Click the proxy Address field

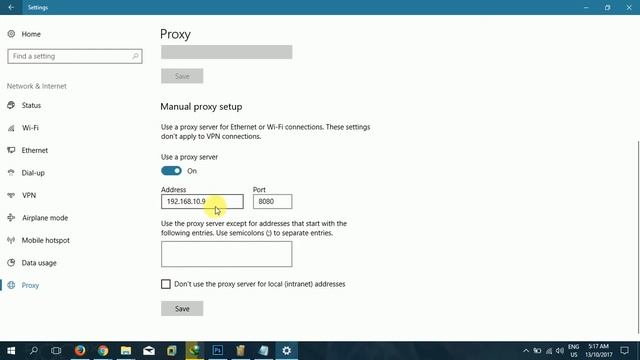click(x=202, y=201)
